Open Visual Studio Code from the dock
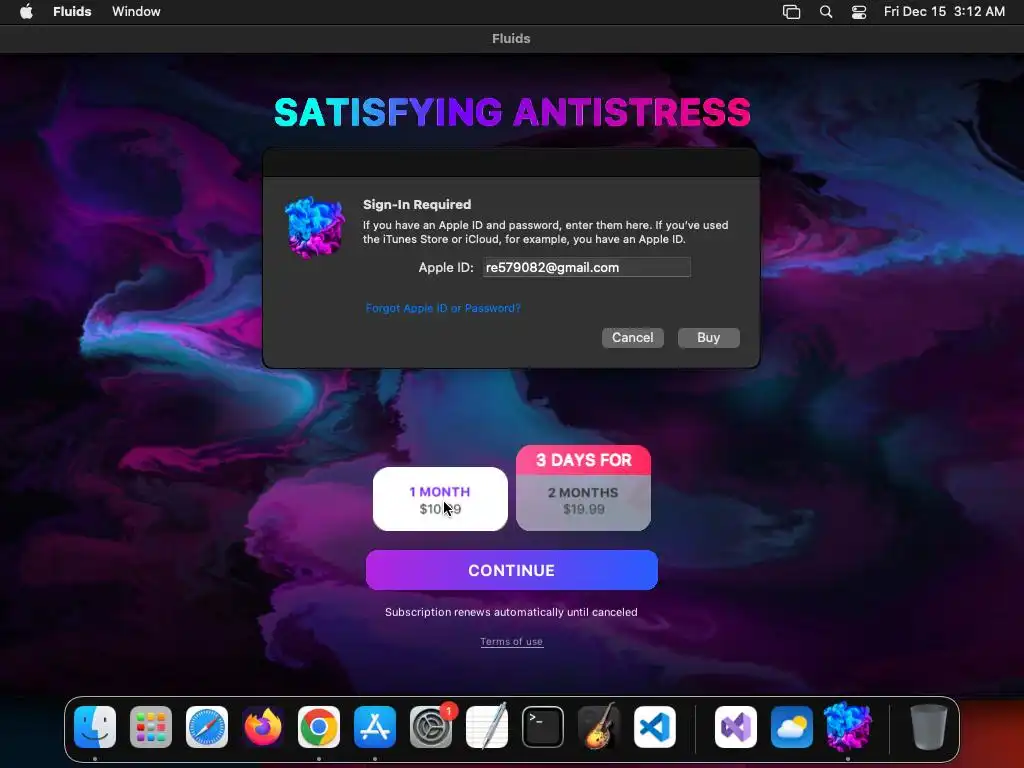Screen dimensions: 1024x768 point(655,727)
